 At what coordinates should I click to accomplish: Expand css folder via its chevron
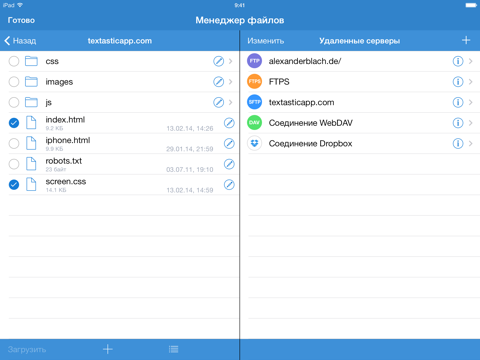pos(230,61)
